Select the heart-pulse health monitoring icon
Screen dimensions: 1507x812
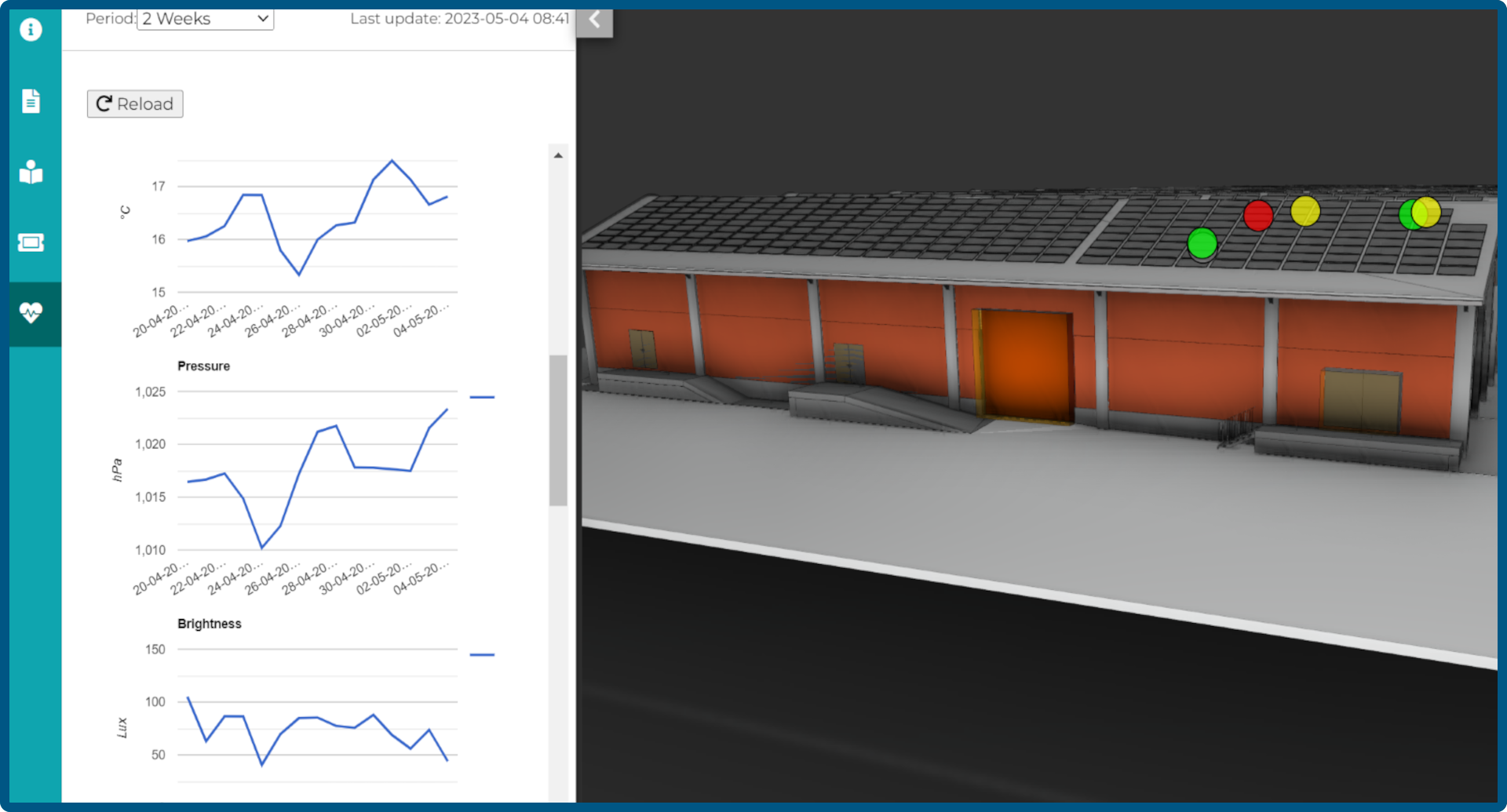[31, 314]
